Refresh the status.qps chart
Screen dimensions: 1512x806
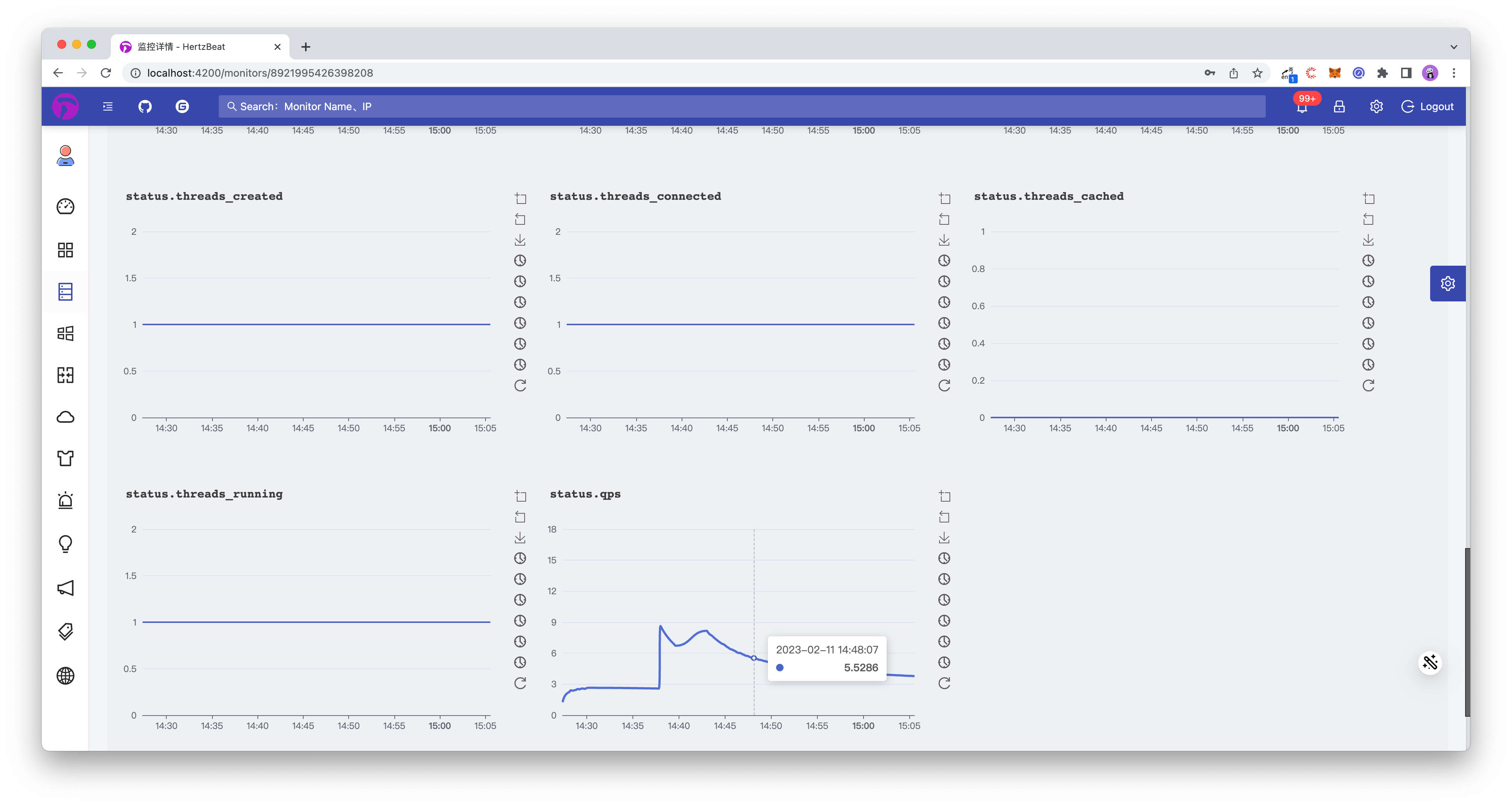tap(944, 683)
